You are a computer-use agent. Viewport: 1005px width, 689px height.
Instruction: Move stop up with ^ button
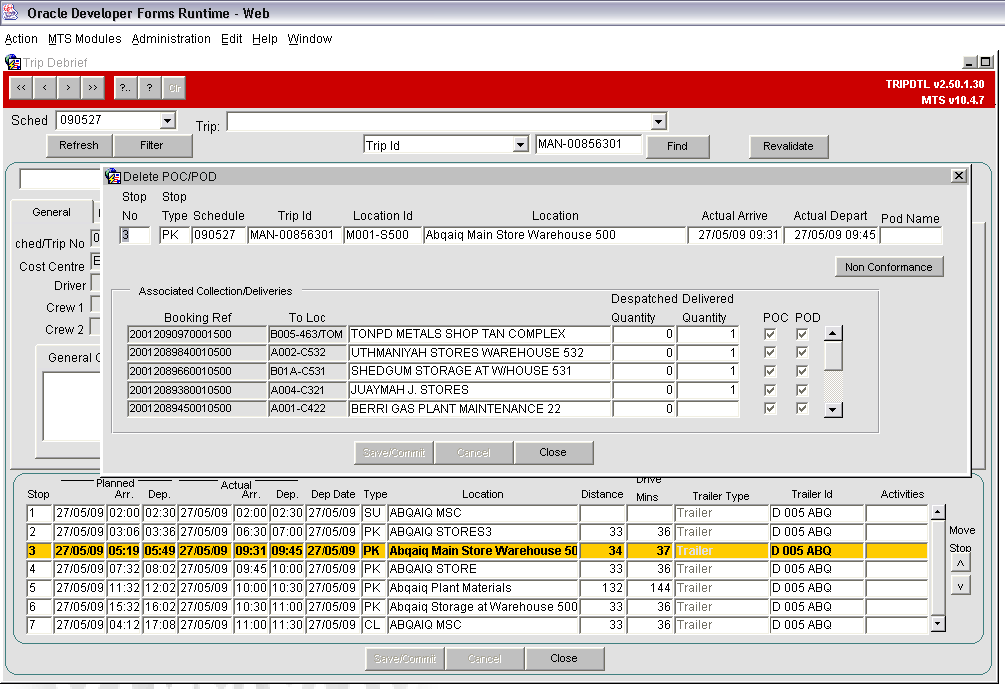coord(960,563)
